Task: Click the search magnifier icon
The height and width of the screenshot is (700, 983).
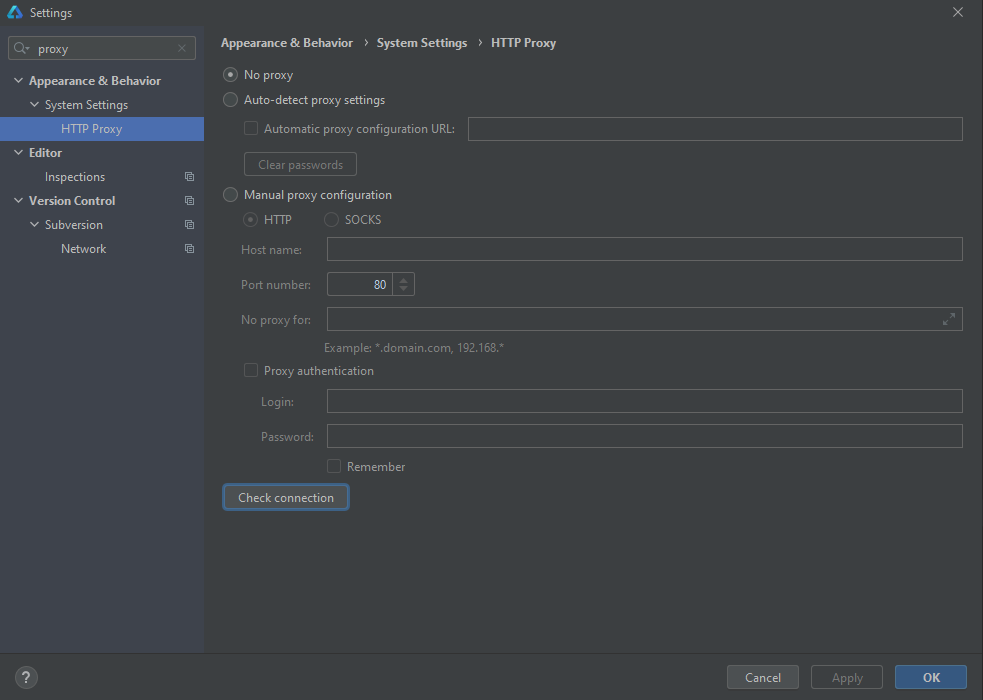Action: [x=21, y=49]
